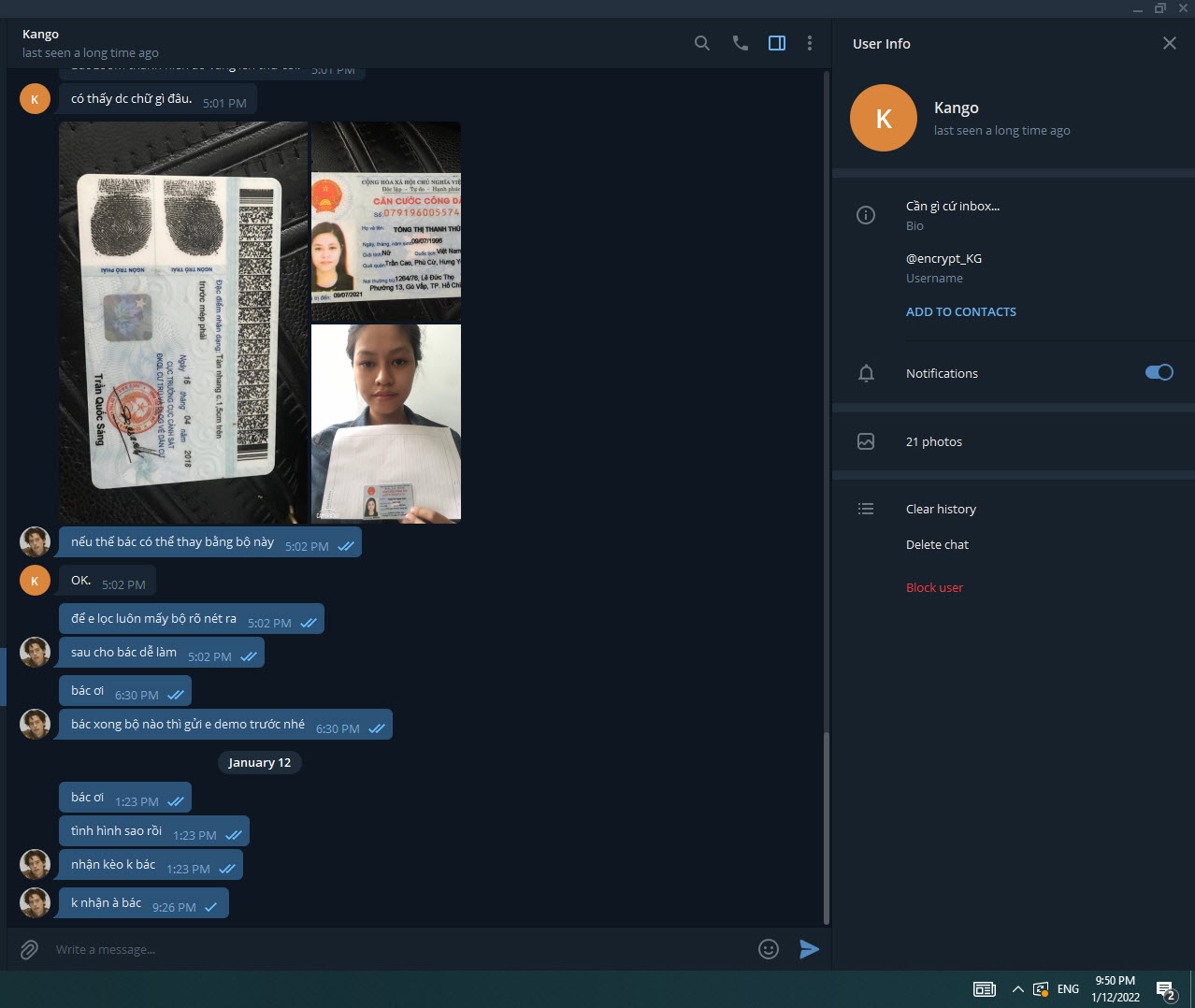This screenshot has width=1195, height=1008.
Task: Click the @encrypt_KG username
Action: click(x=943, y=258)
